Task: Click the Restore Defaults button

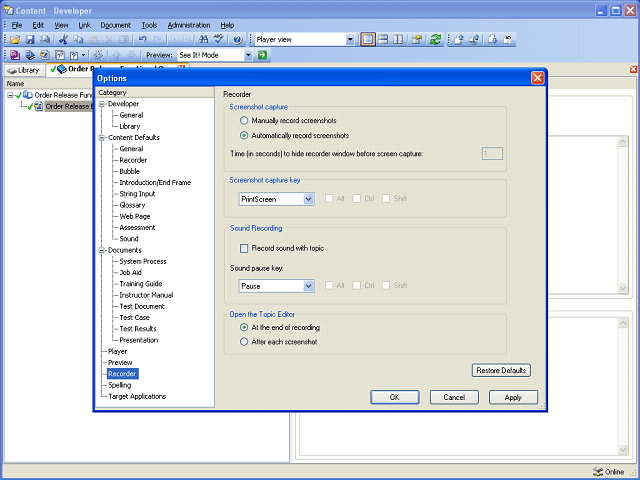Action: tap(501, 371)
